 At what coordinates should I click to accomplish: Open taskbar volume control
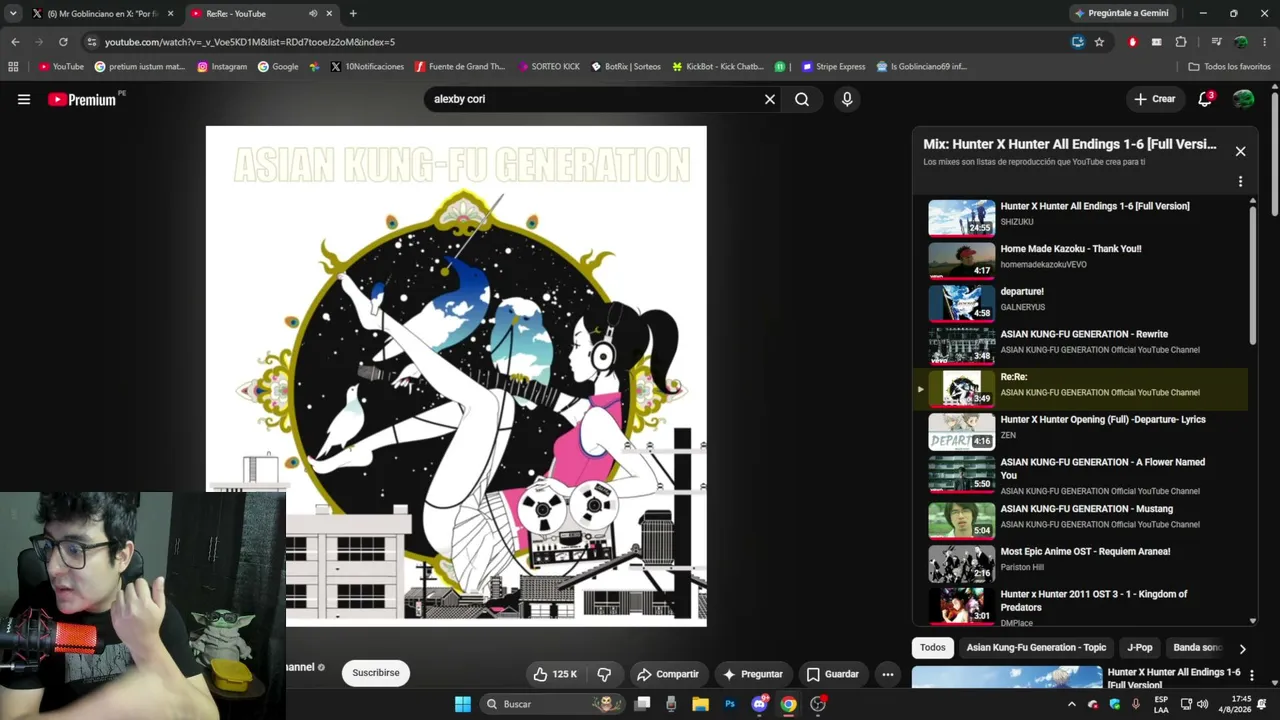point(1202,704)
